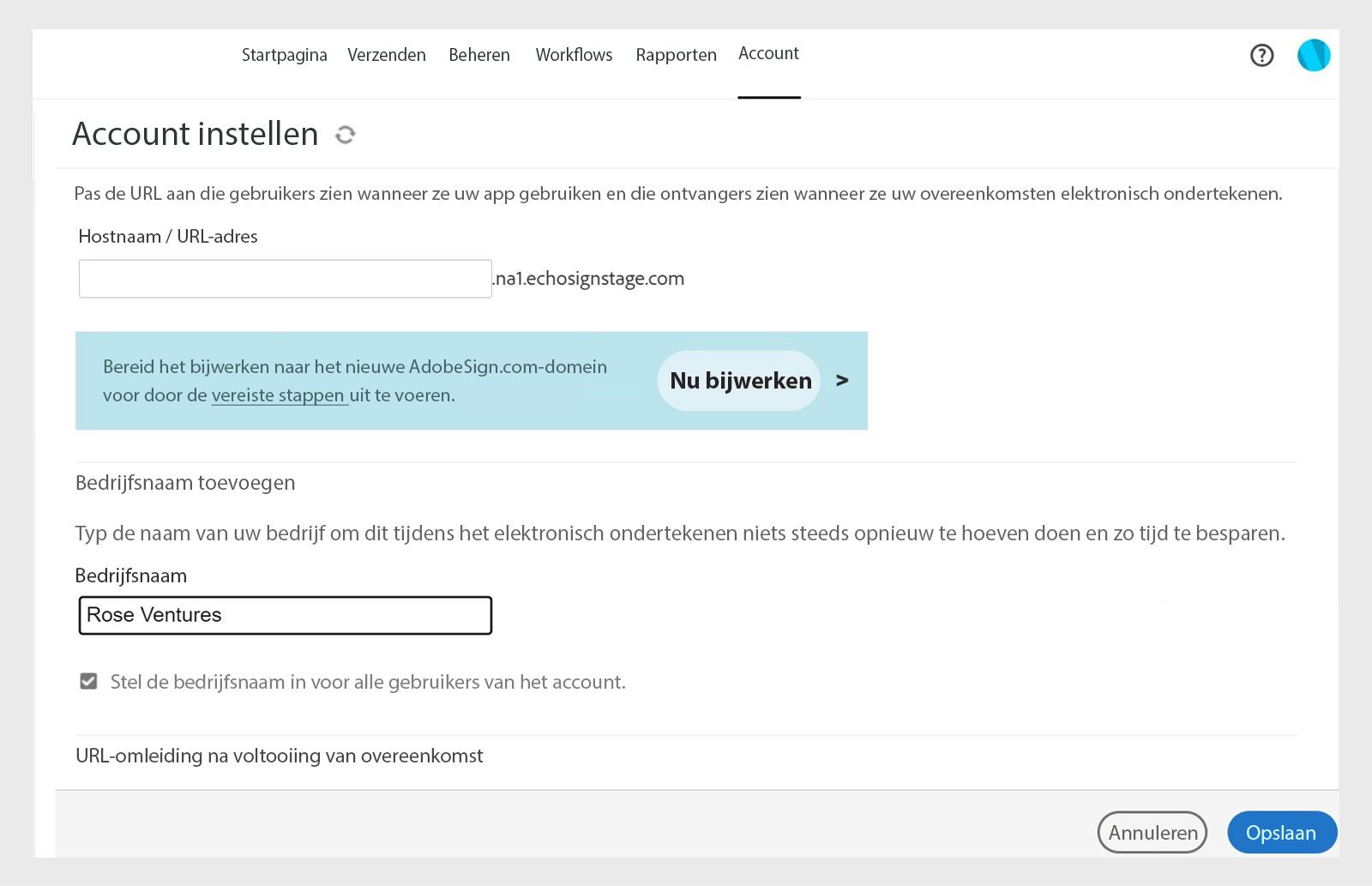Click the Bedrijfsnaam toevoegen section heading
This screenshot has width=1372, height=886.
click(x=184, y=483)
